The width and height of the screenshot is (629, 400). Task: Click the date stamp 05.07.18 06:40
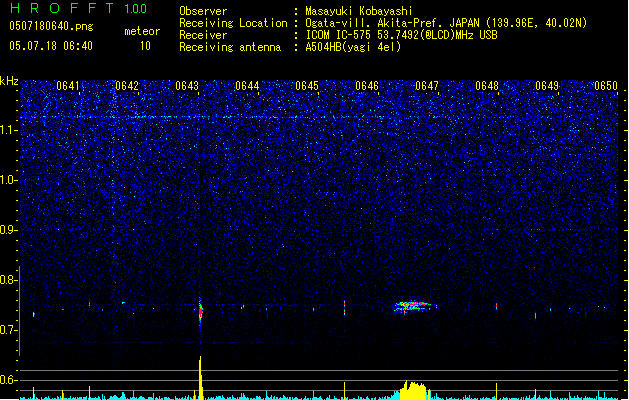click(51, 46)
